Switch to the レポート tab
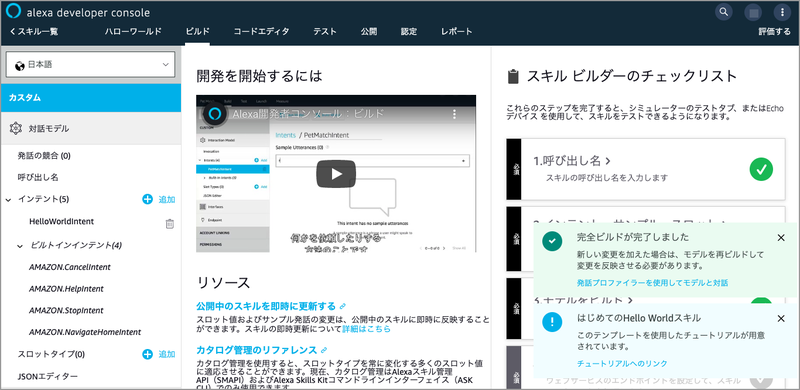 (x=457, y=32)
